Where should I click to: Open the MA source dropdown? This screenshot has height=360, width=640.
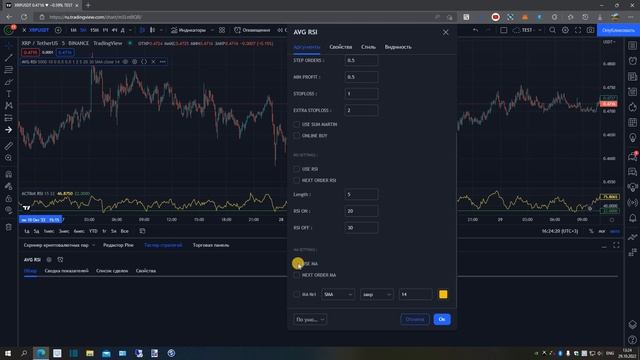[376, 294]
